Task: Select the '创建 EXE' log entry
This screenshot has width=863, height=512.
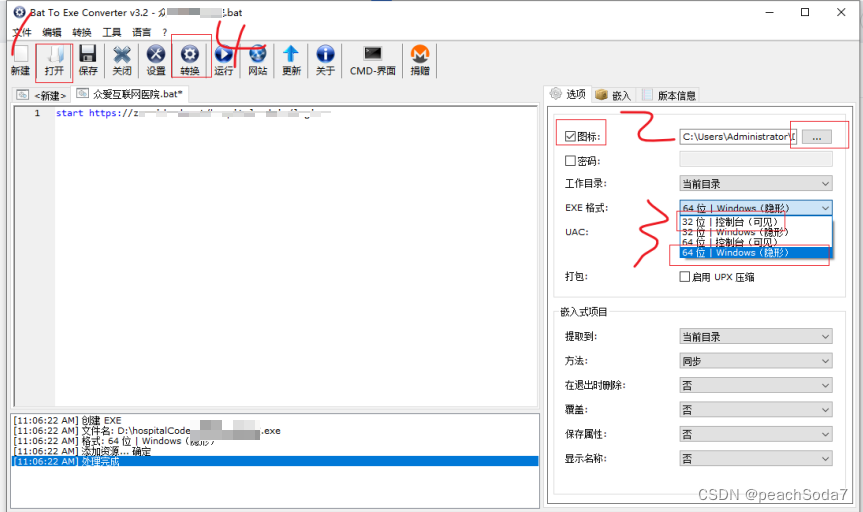Action: coord(275,420)
